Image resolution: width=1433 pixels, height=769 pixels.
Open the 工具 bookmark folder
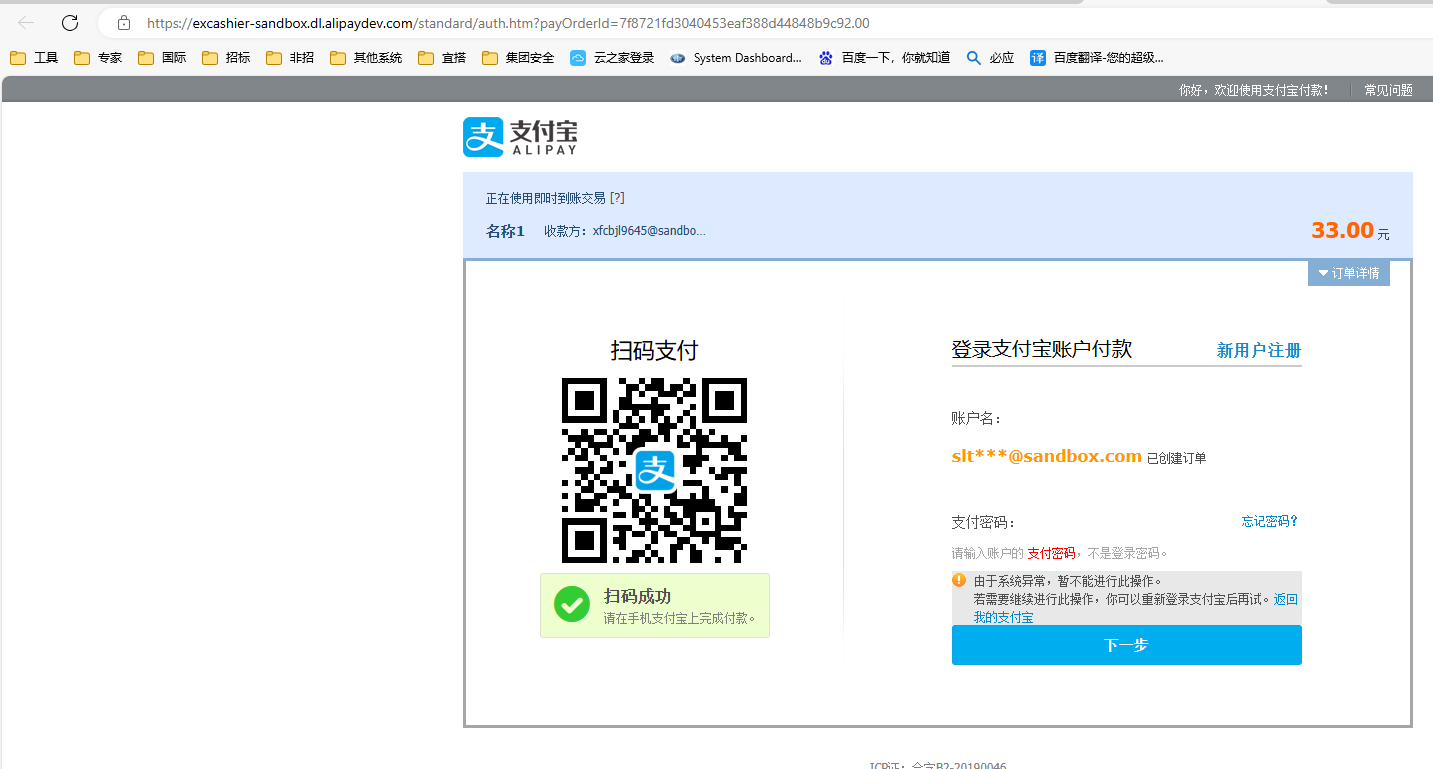(x=34, y=58)
